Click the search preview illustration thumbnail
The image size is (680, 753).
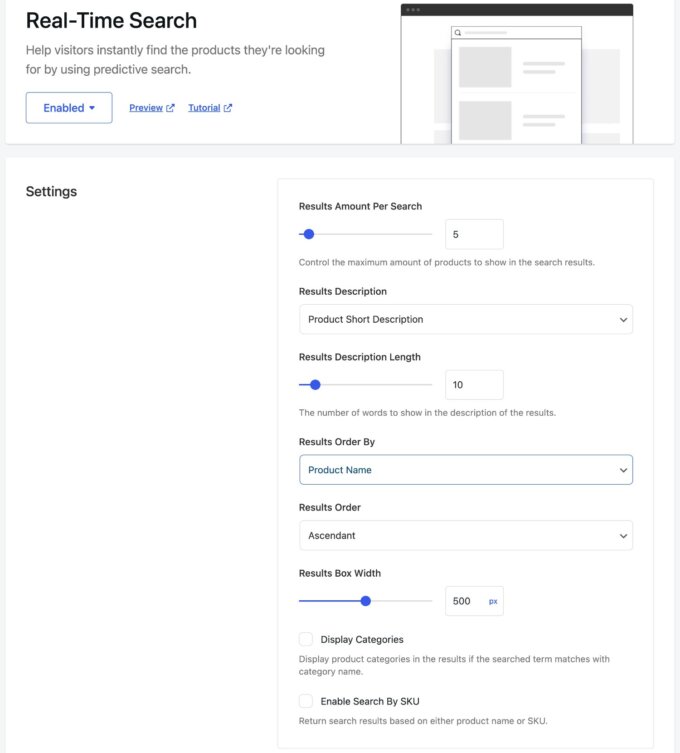tap(517, 75)
